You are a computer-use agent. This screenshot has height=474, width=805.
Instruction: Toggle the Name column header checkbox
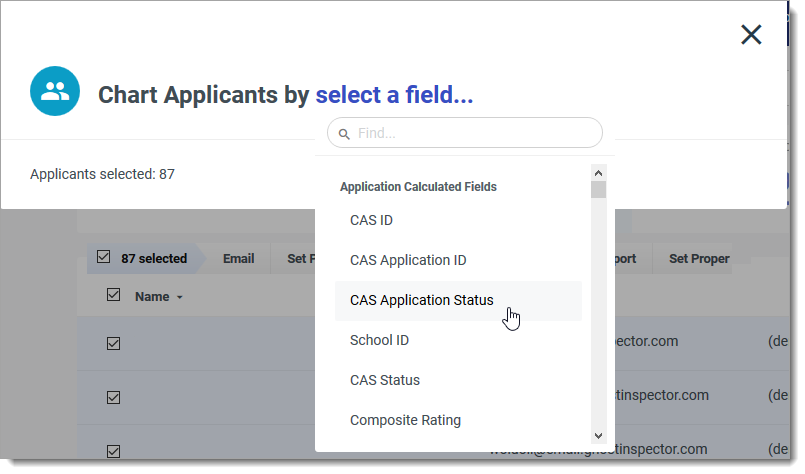[x=113, y=295]
